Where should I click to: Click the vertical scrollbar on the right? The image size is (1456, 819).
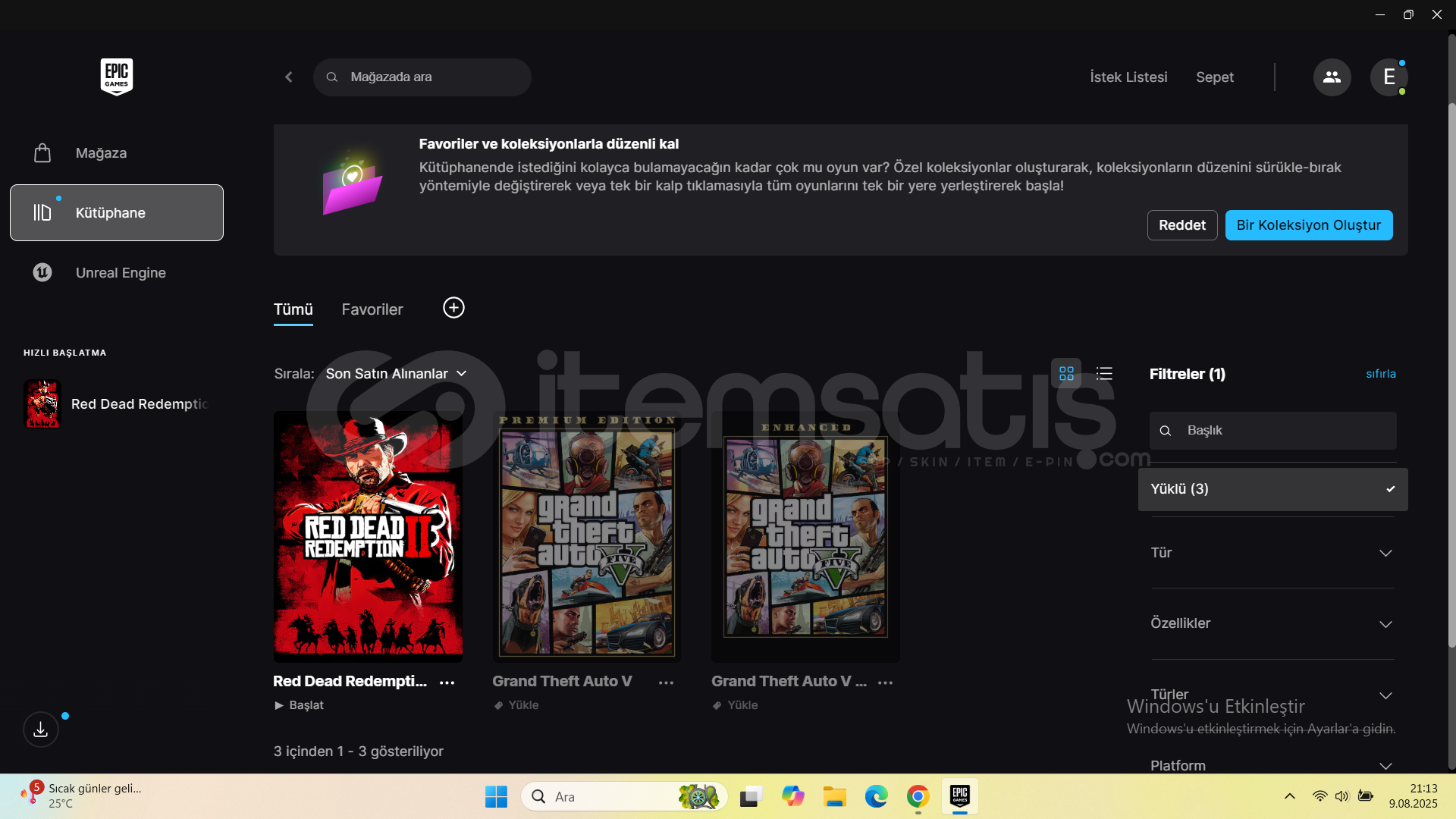click(1451, 375)
